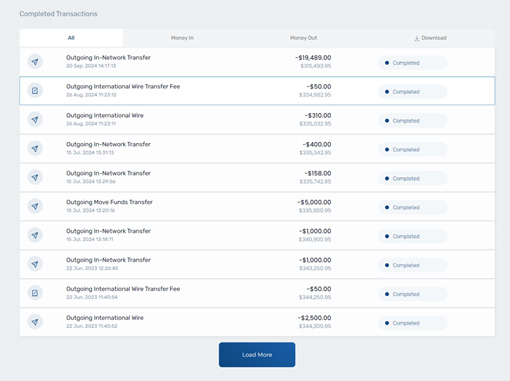
Task: Click paper plane icon for -$2,500.00 wire
Action: pyautogui.click(x=35, y=322)
